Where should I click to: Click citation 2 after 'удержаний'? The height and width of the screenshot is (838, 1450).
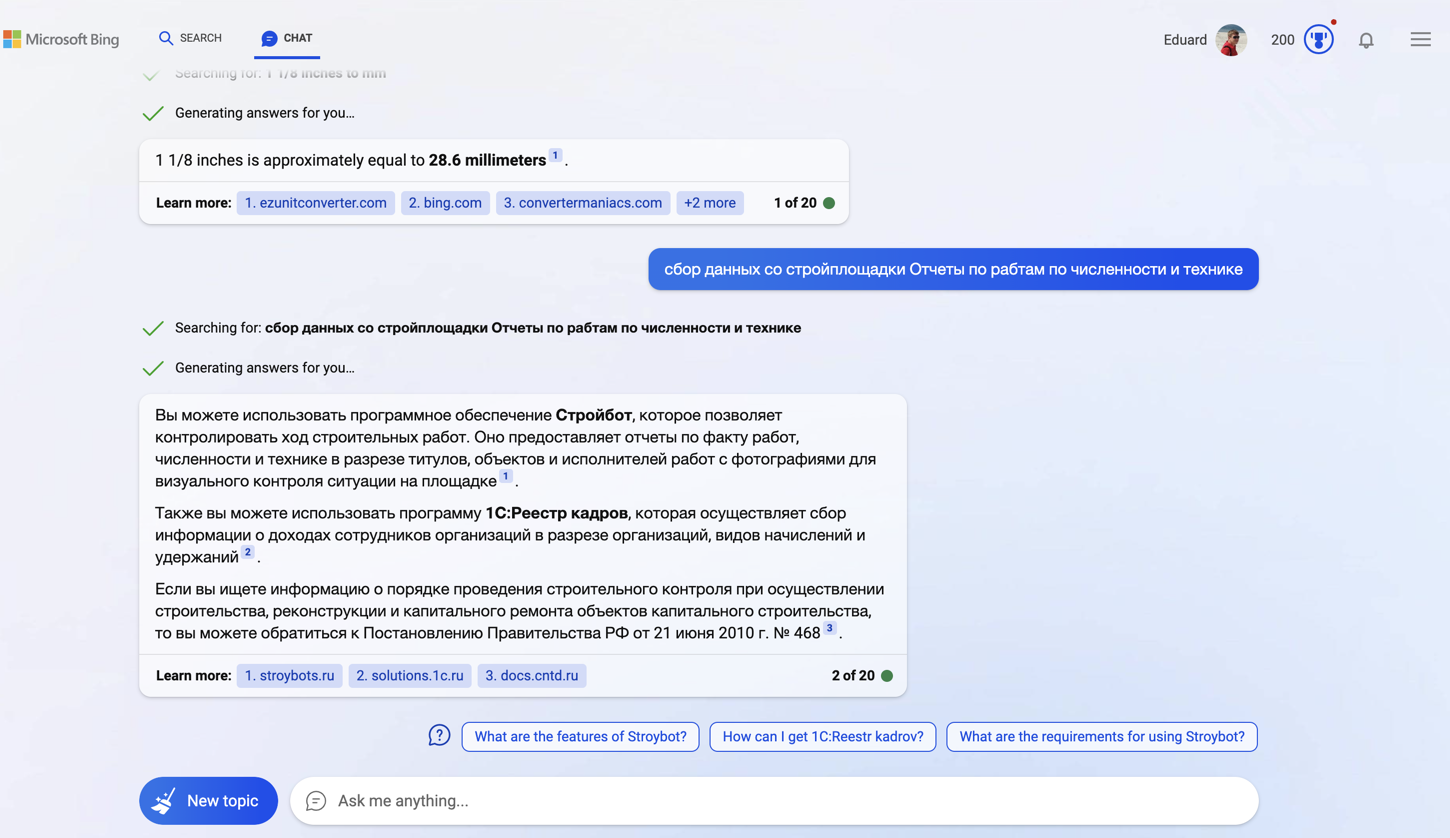(x=248, y=552)
